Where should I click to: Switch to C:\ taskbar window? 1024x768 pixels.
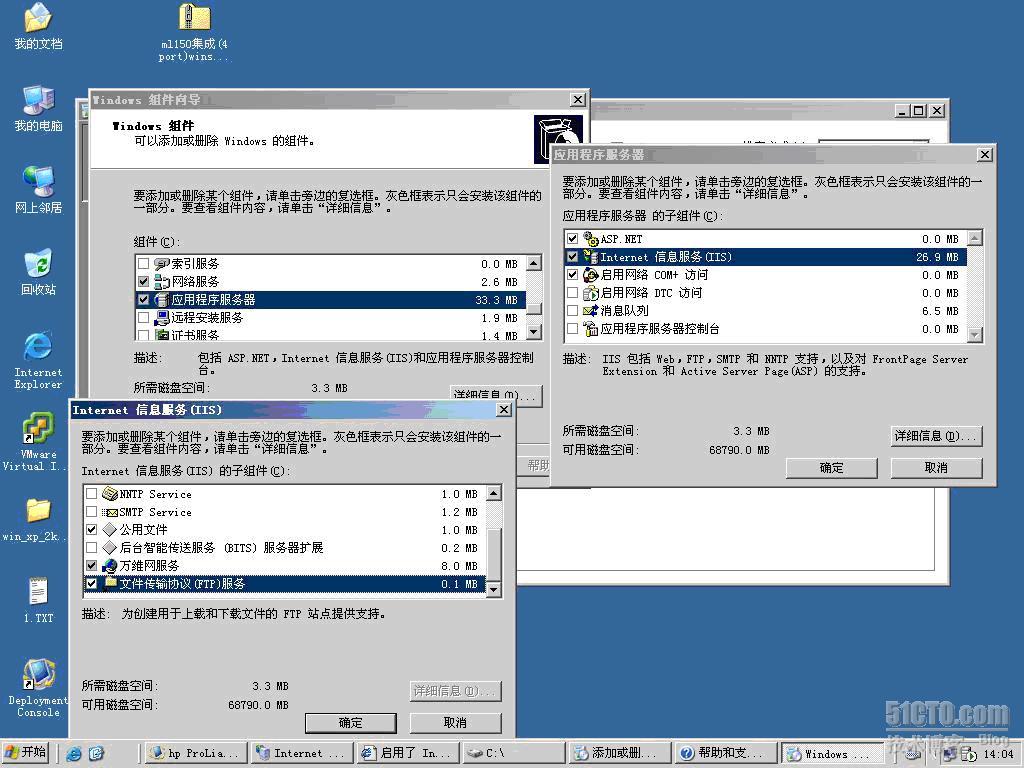[513, 753]
